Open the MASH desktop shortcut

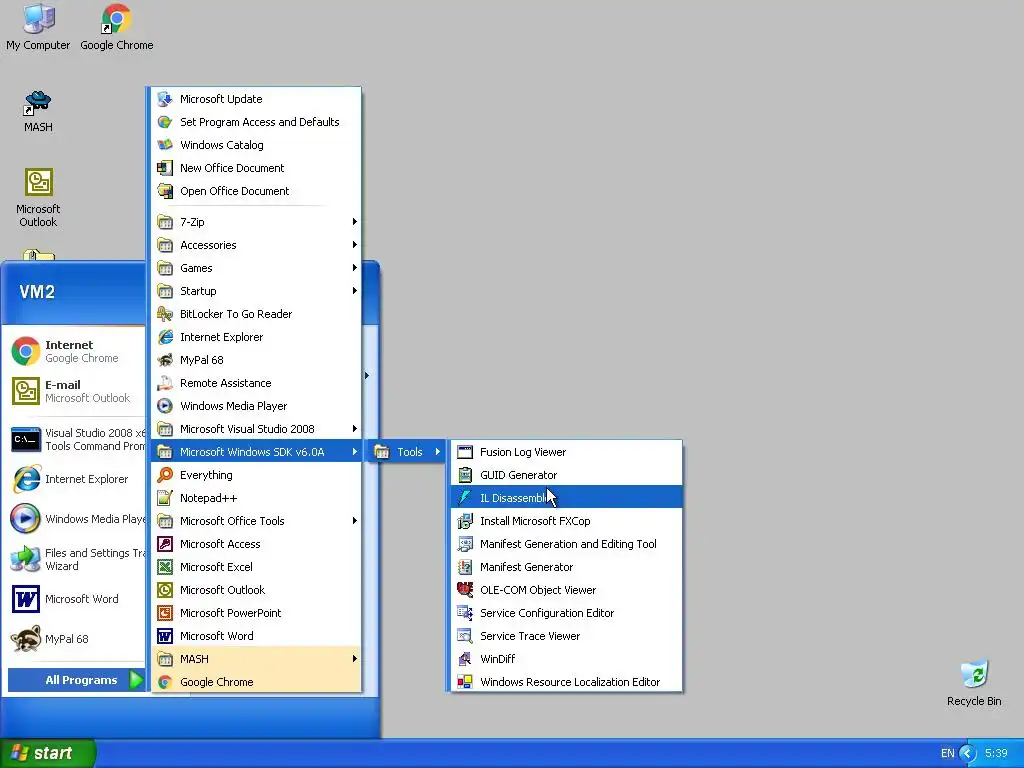(x=38, y=111)
